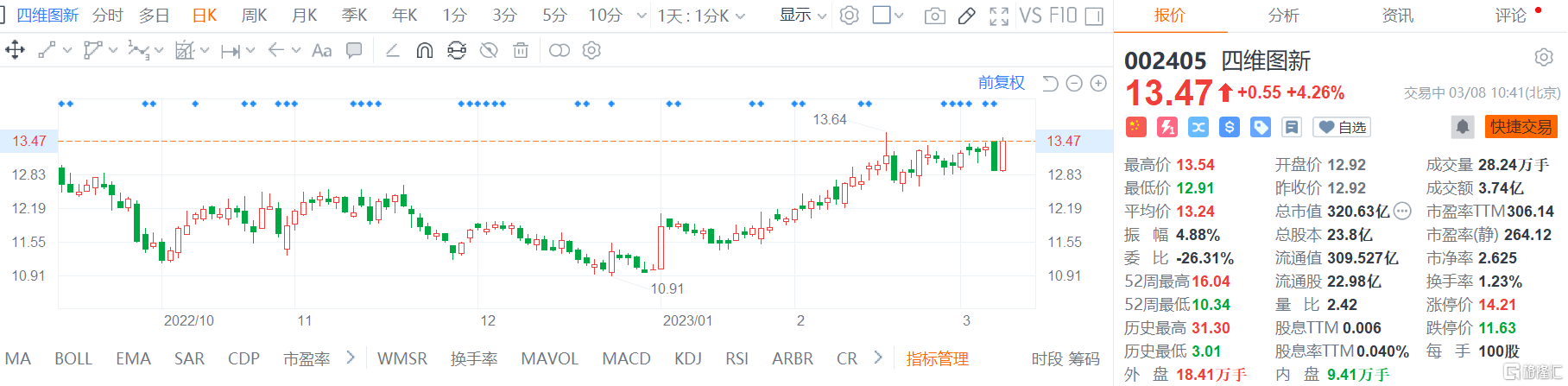Add stock to 自选 watchlist
Image resolution: width=1568 pixels, height=386 pixels.
(x=1342, y=128)
